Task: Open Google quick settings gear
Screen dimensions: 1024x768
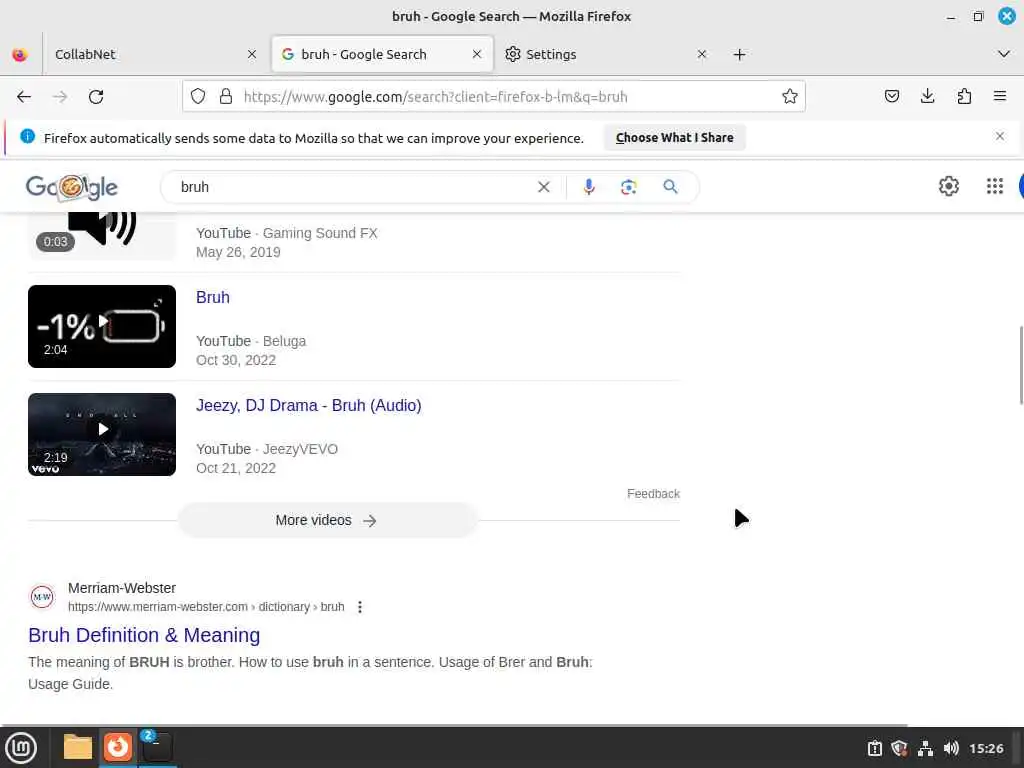Action: point(948,187)
